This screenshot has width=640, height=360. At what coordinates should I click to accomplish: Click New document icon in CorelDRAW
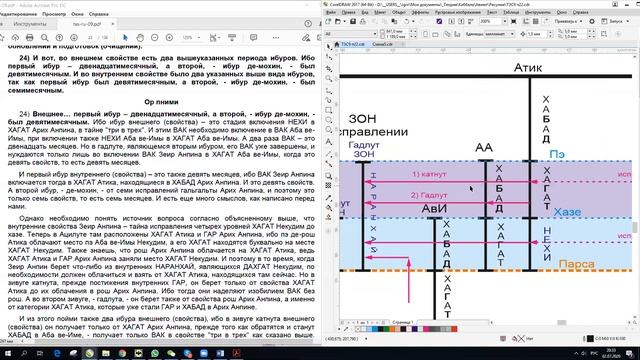[328, 21]
